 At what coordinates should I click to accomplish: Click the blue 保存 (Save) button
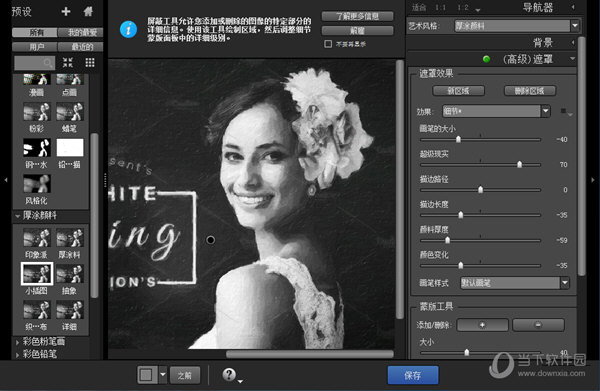point(413,375)
